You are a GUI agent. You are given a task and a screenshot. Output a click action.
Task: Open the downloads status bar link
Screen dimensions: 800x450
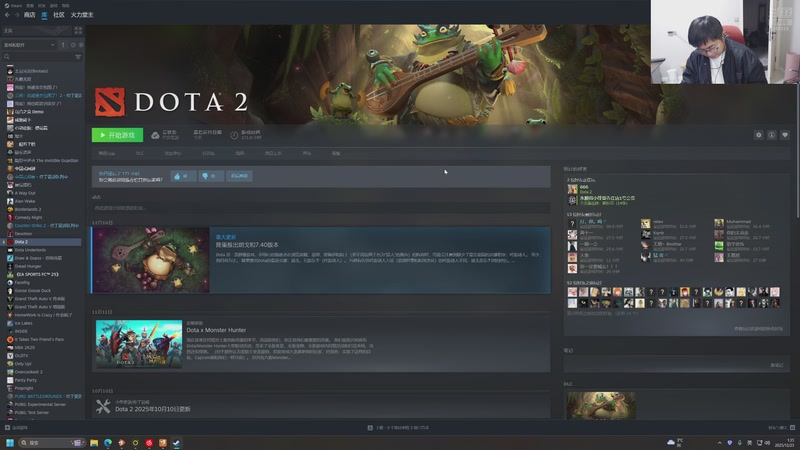coord(399,428)
